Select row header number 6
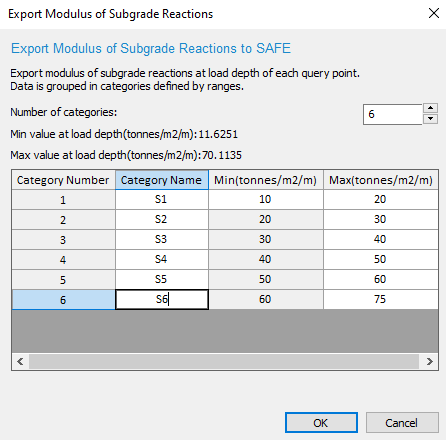 (x=63, y=299)
